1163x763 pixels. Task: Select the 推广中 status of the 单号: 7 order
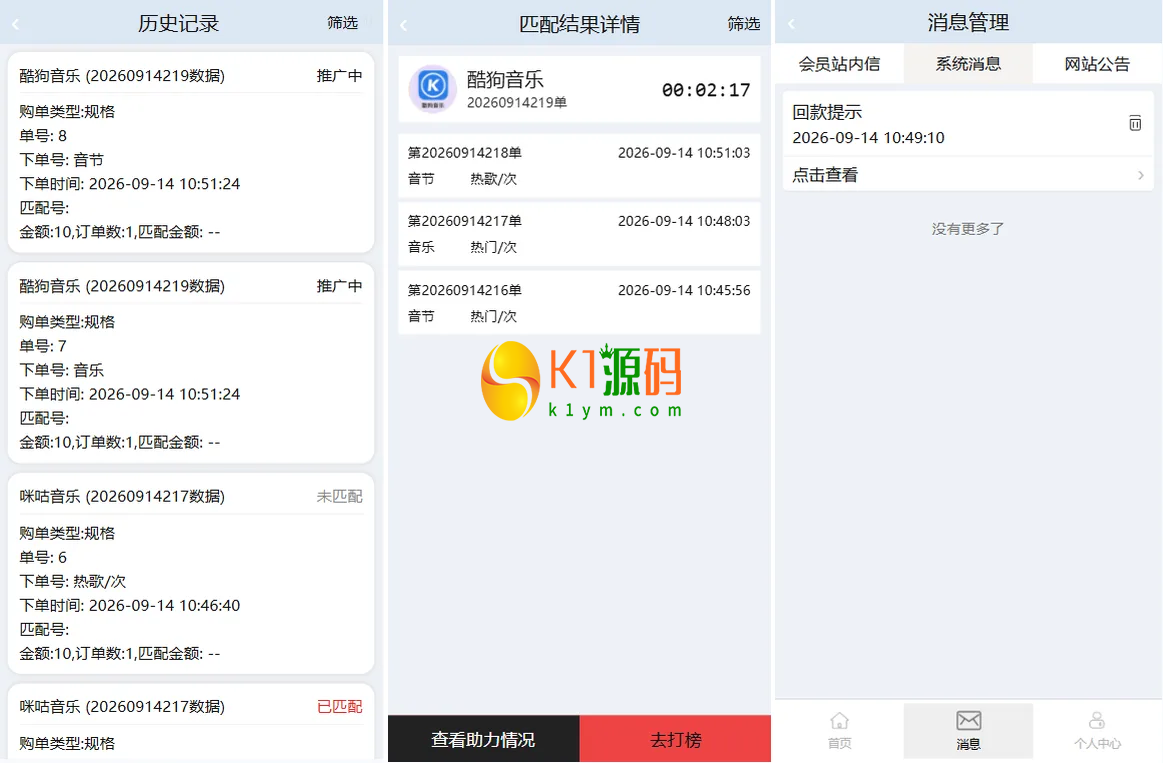click(x=340, y=286)
